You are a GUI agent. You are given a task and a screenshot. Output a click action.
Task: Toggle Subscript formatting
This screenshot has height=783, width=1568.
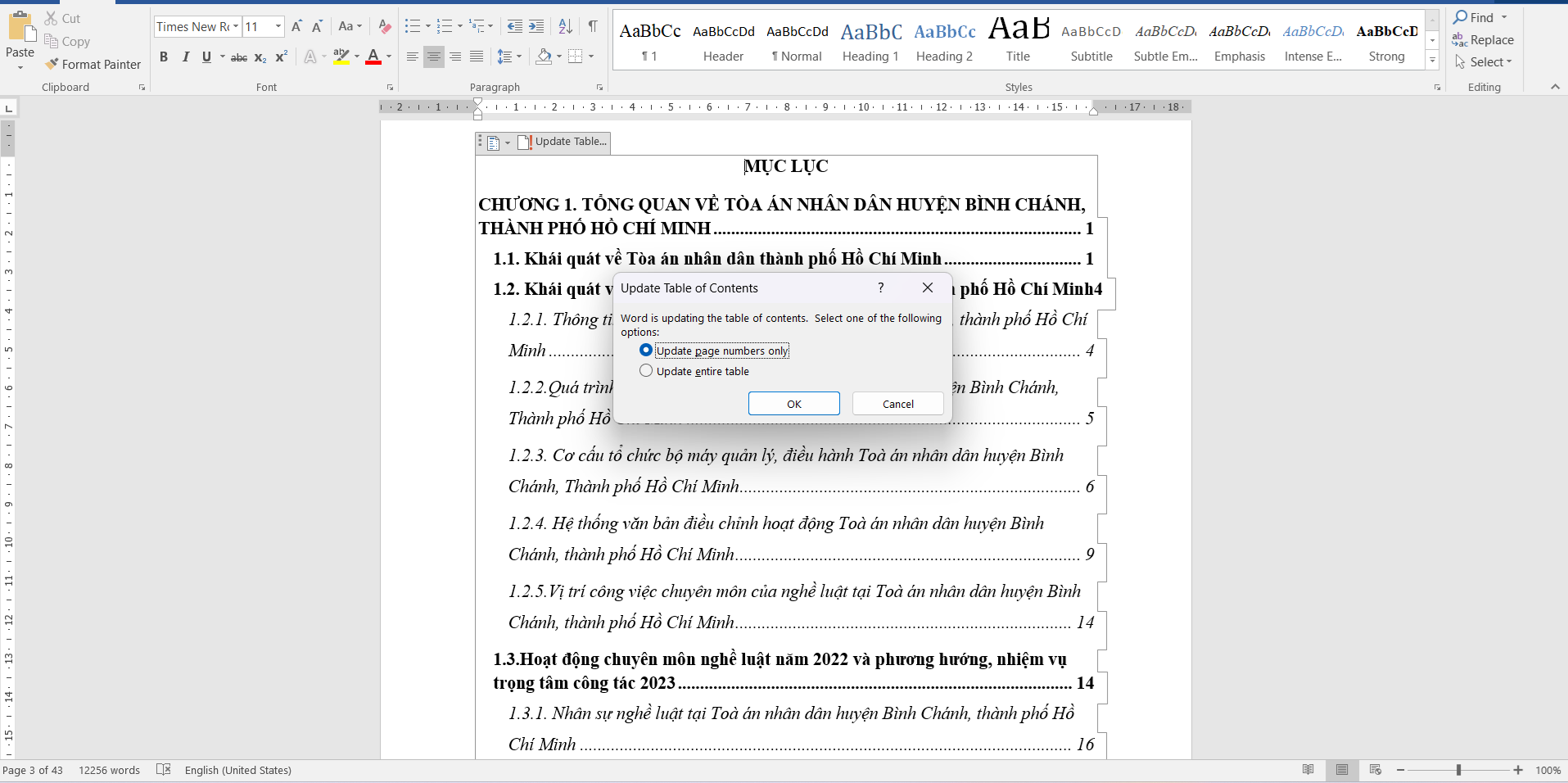(260, 57)
